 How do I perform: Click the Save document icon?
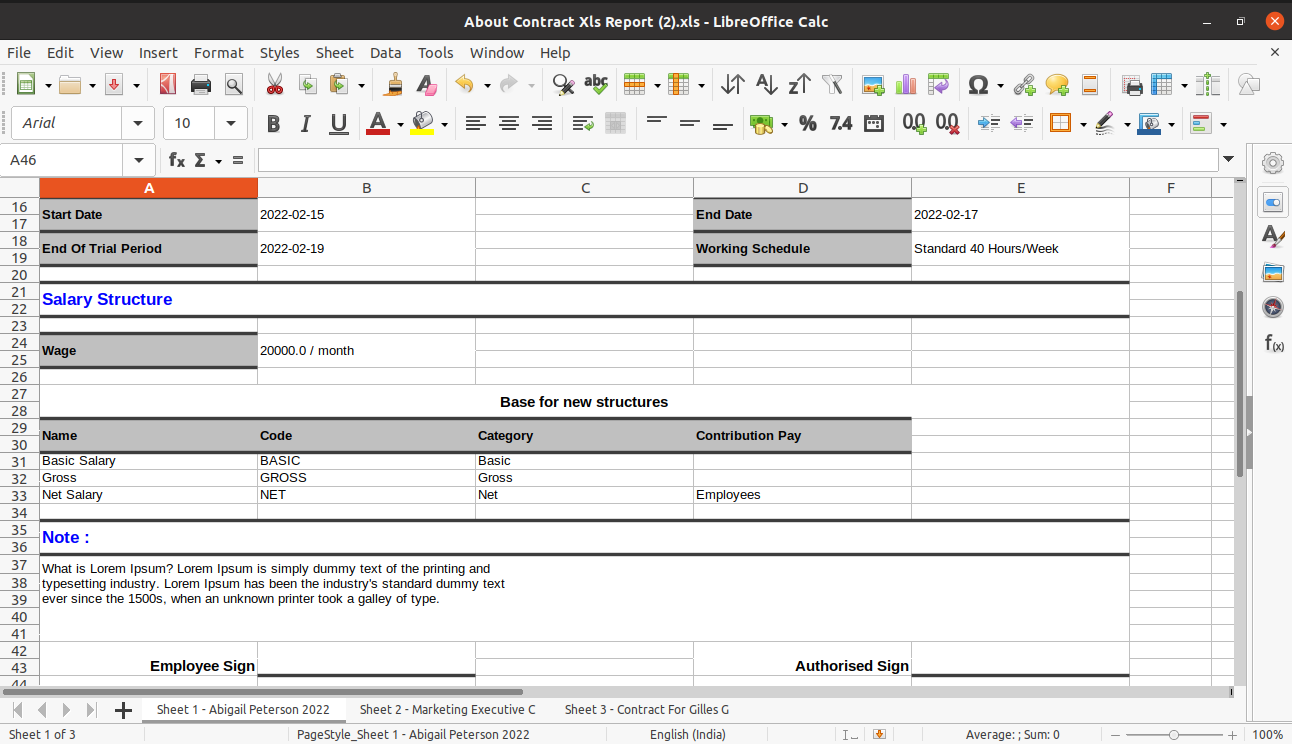(x=113, y=85)
